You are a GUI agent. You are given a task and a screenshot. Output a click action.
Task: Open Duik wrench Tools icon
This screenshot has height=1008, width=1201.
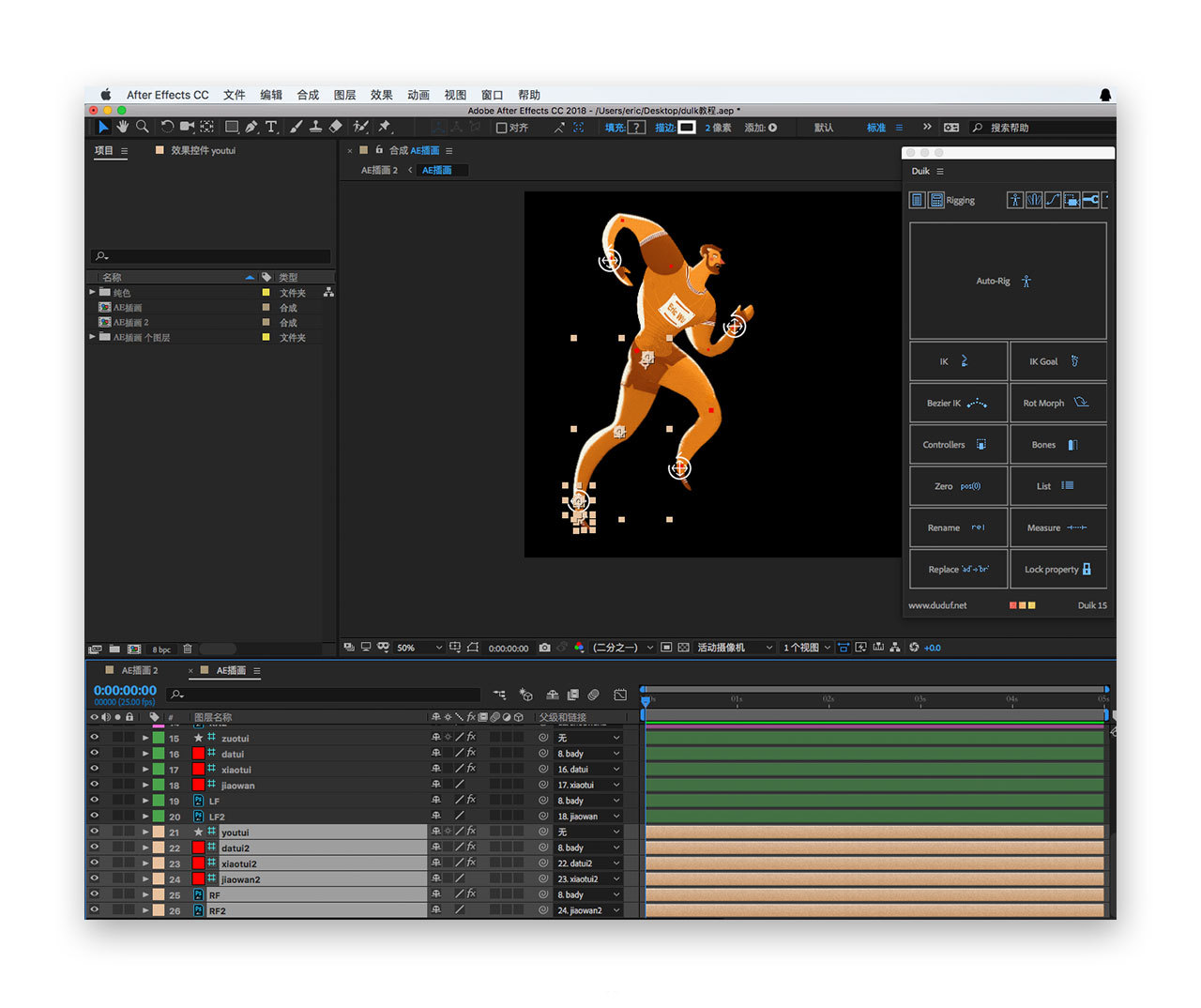(1090, 200)
